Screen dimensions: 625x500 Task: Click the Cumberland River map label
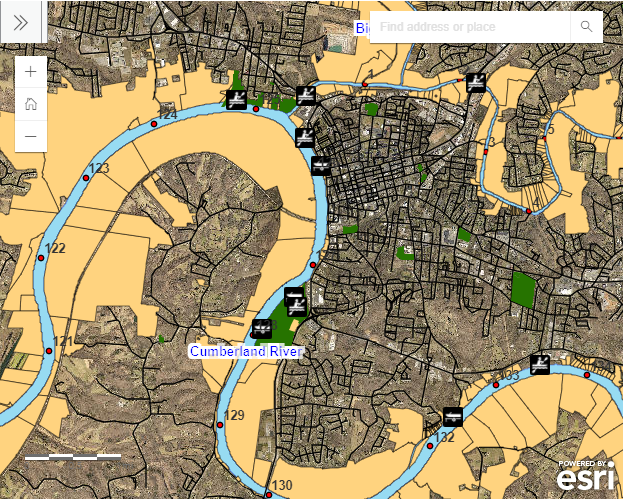point(245,351)
